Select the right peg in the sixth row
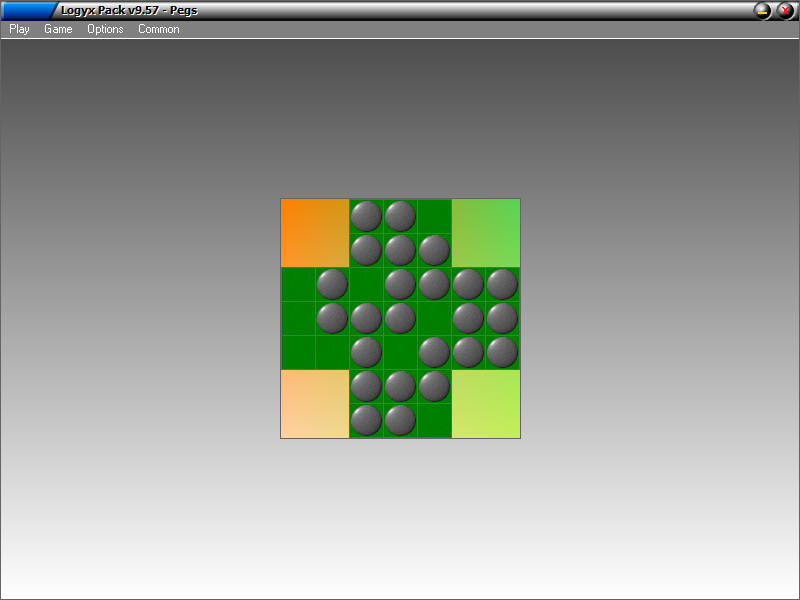Screen dimensions: 800x600 [x=435, y=387]
